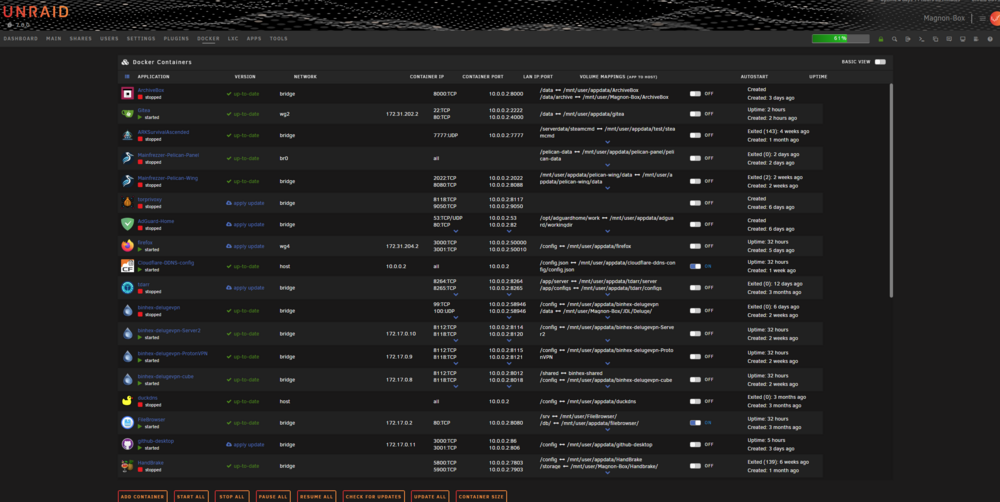Click the binhex-delugevpn-ProtonVPN droplet icon
This screenshot has height=502, width=1000.
pyautogui.click(x=128, y=357)
